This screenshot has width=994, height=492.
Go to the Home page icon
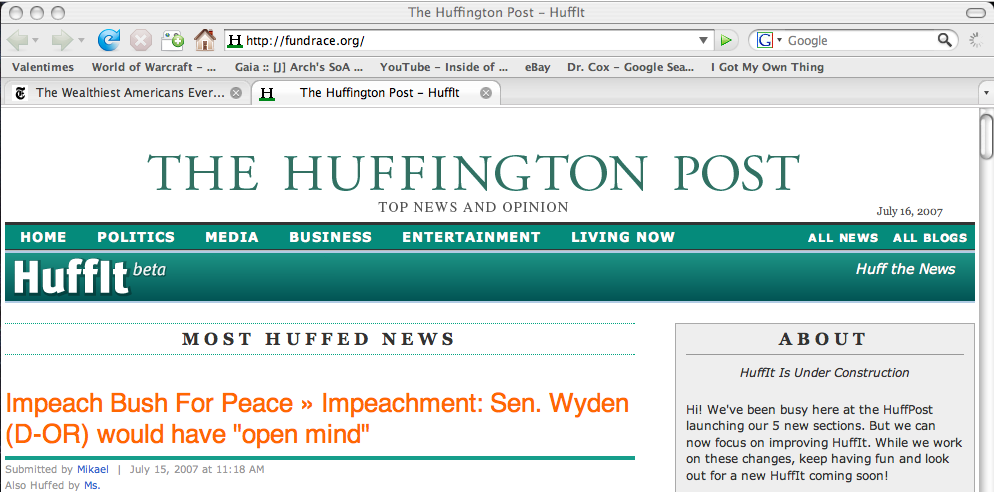point(204,40)
